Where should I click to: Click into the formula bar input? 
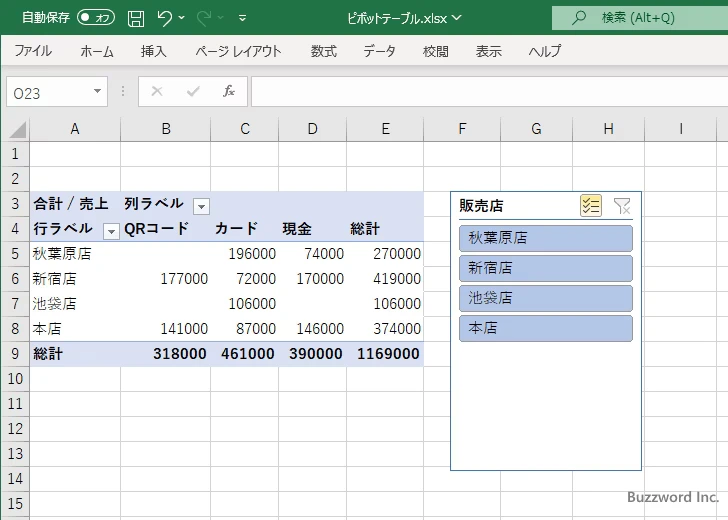(489, 91)
